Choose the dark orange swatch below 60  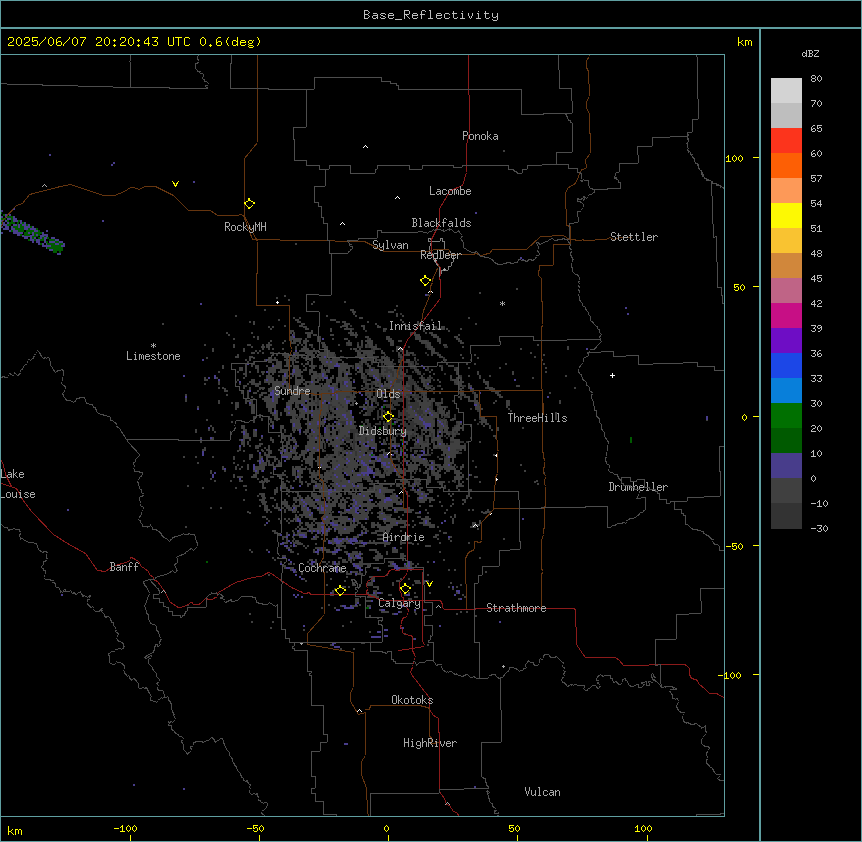pos(786,165)
